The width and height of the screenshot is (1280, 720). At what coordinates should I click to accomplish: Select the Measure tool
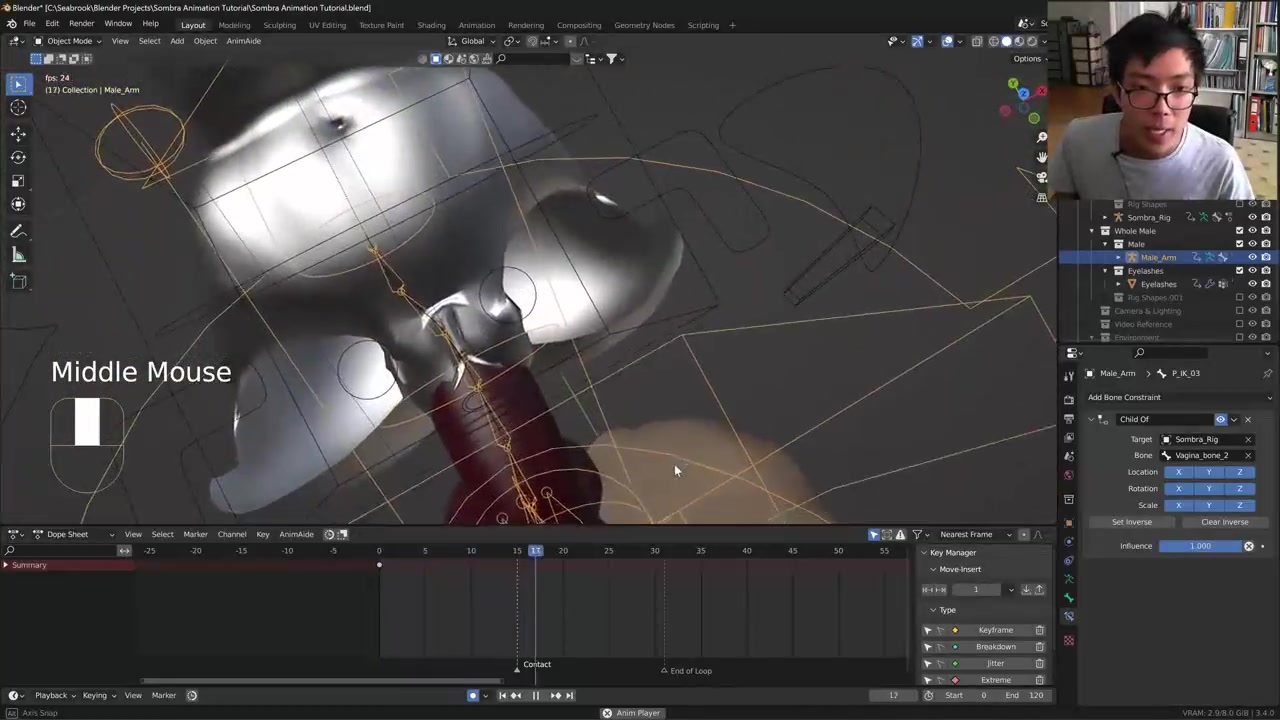click(x=18, y=256)
